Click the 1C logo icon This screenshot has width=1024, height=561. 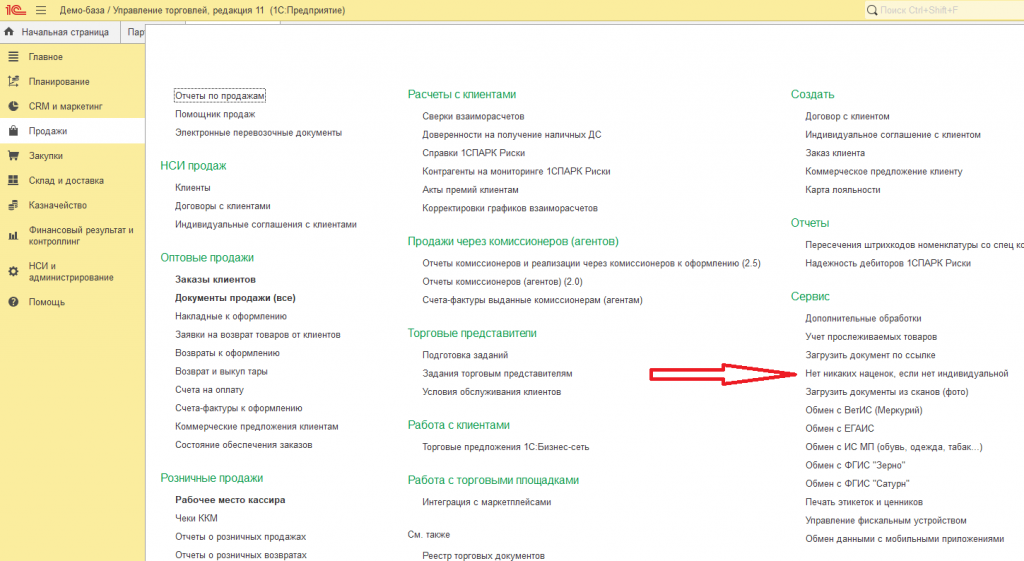(15, 10)
